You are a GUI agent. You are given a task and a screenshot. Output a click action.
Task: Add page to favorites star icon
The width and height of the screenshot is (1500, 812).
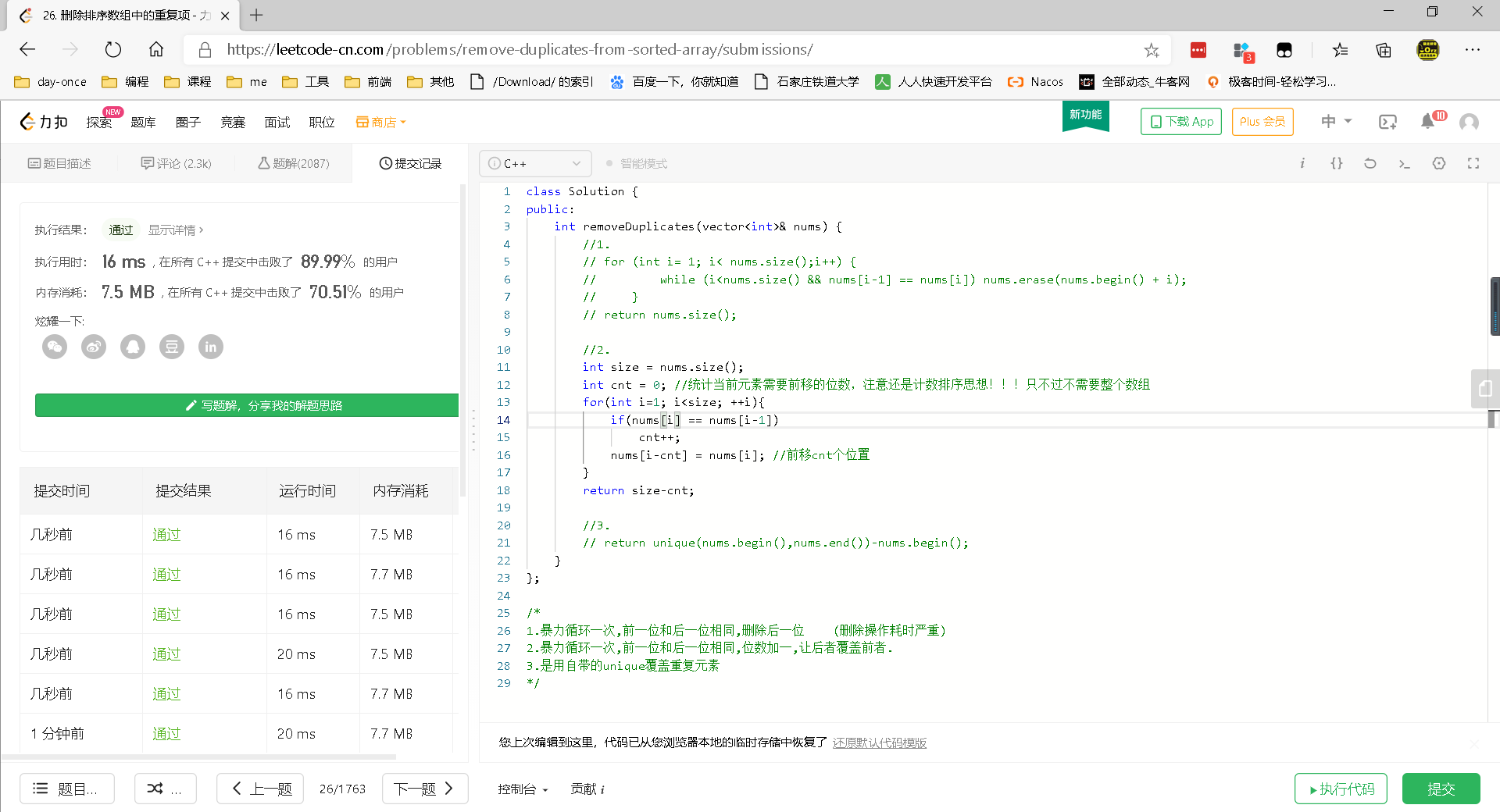(1152, 50)
